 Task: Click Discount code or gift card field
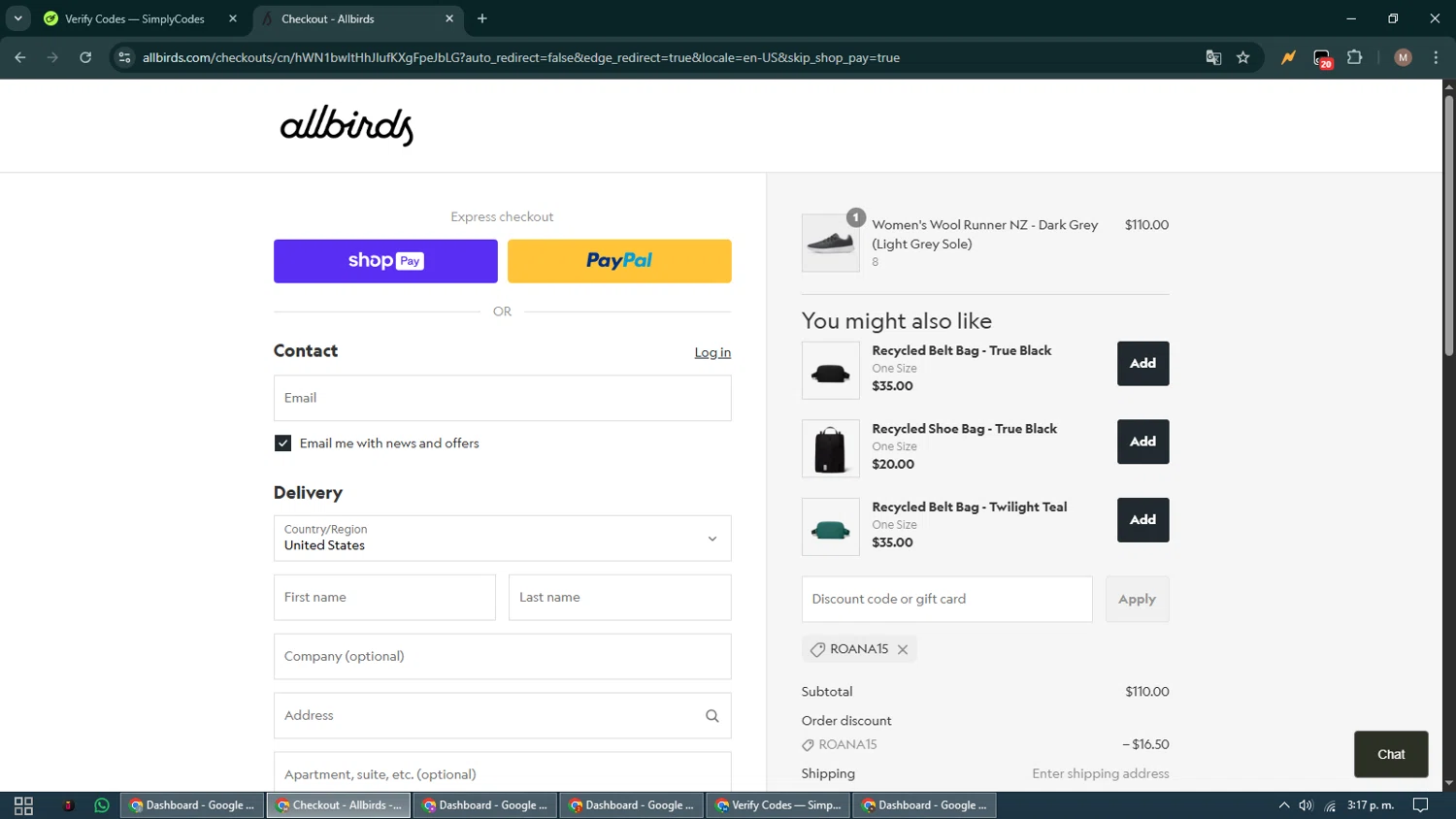click(x=946, y=600)
